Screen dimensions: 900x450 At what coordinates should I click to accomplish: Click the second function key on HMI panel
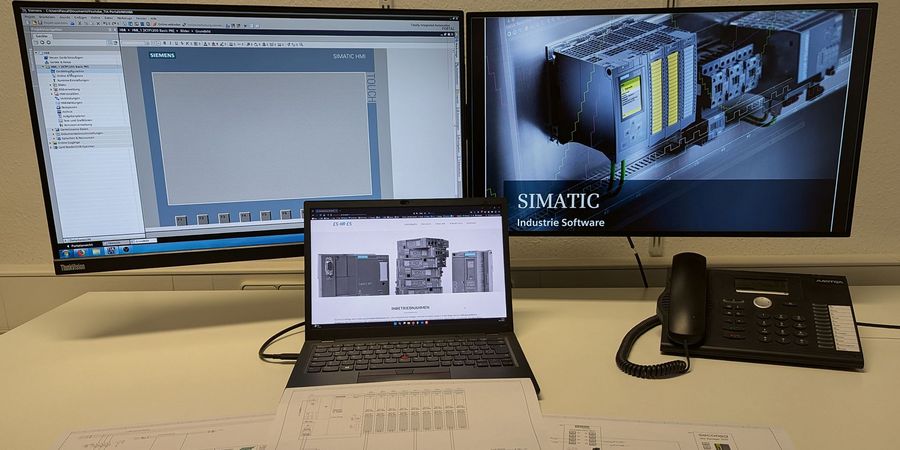203,218
